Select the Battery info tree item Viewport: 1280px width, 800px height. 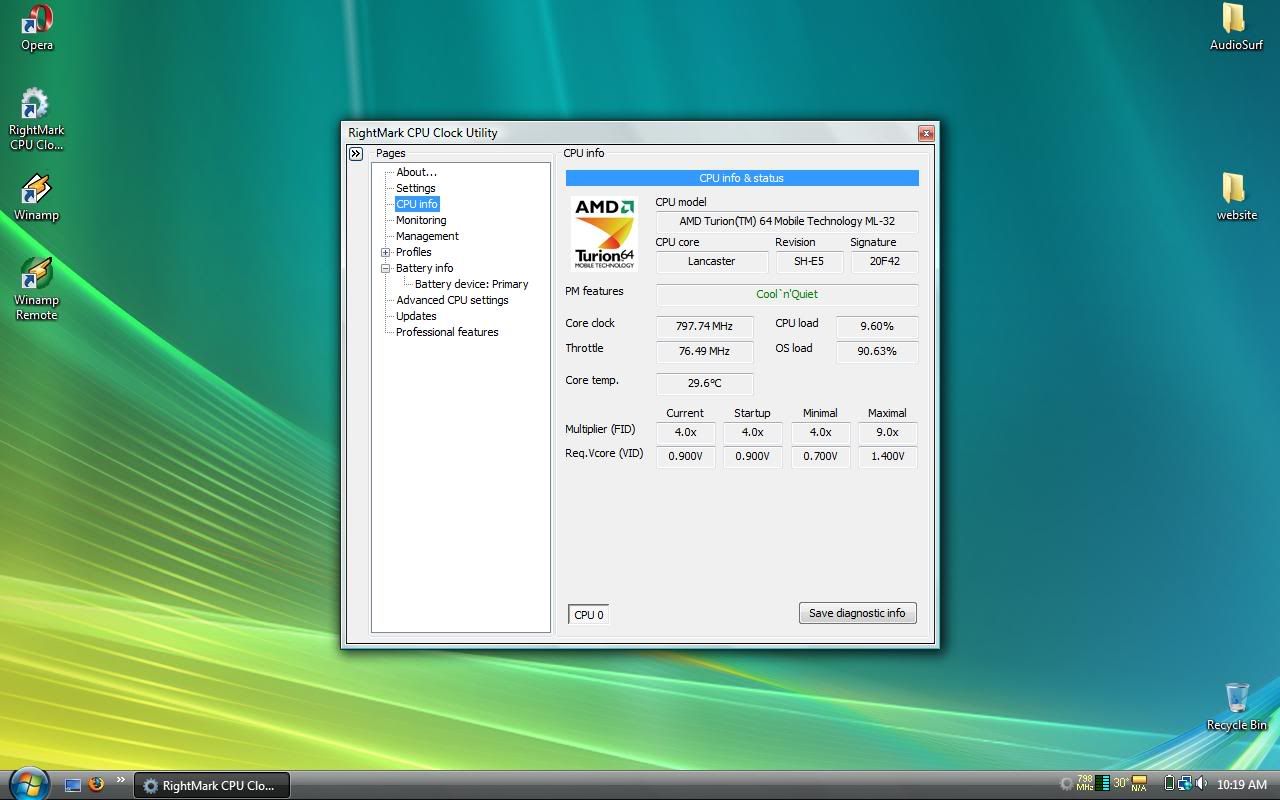[x=424, y=268]
